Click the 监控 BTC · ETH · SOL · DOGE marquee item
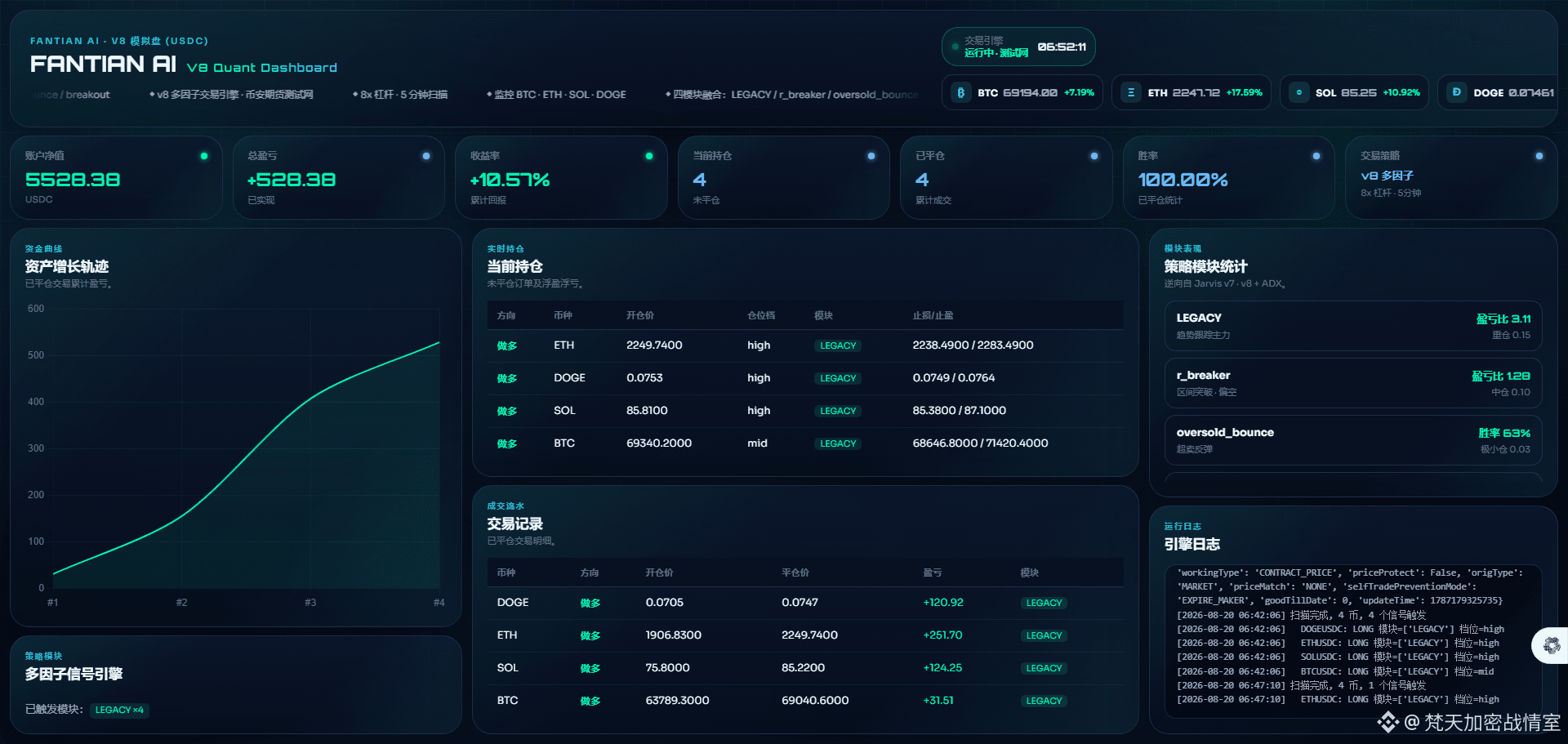The height and width of the screenshot is (744, 1568). (x=557, y=95)
